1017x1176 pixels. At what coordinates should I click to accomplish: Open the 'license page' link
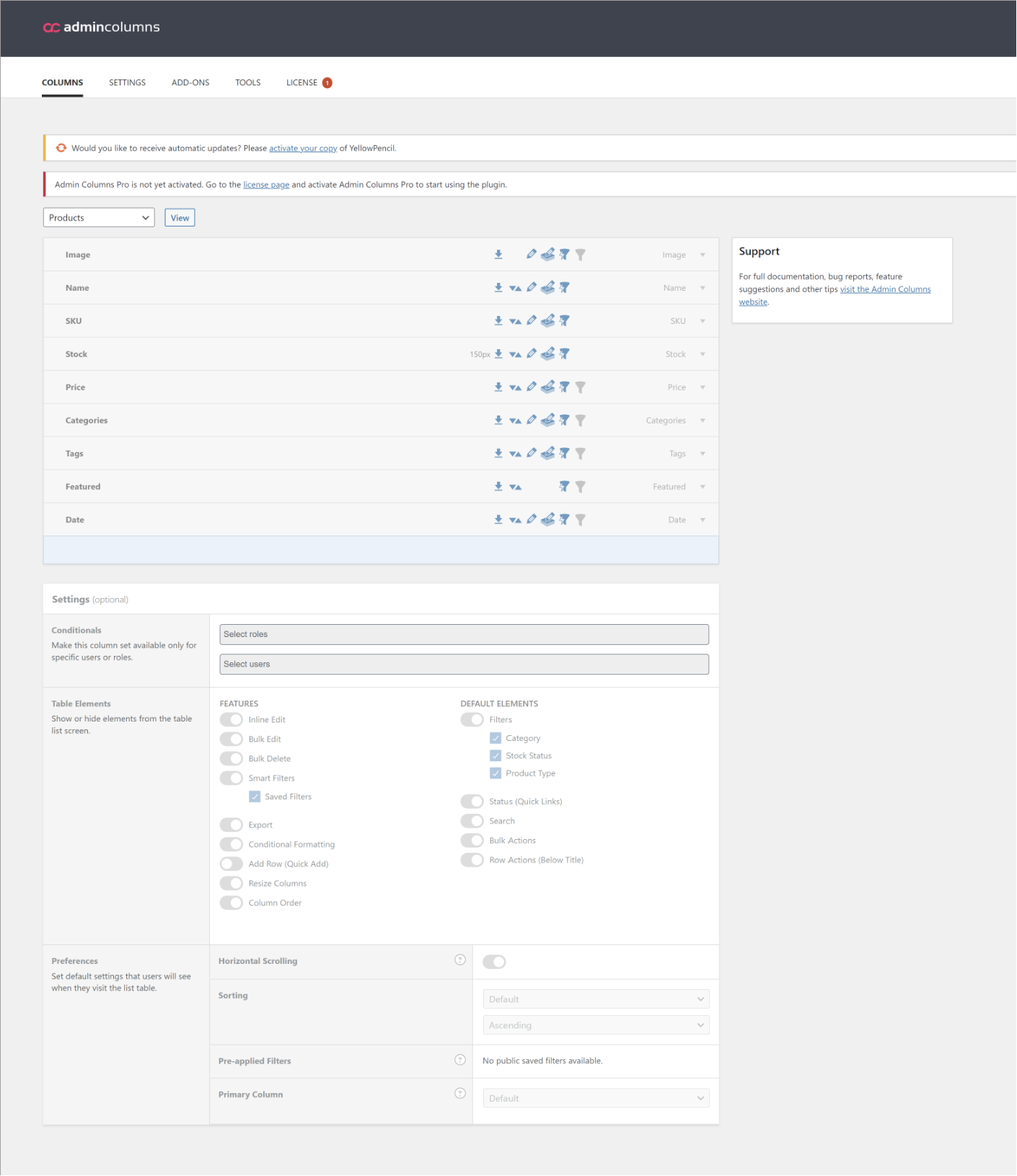point(266,185)
